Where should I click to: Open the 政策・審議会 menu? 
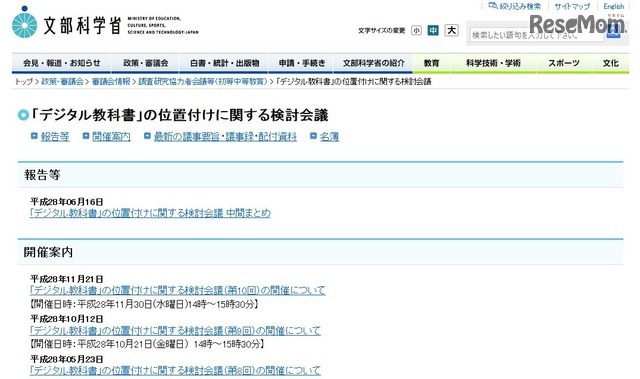tap(145, 63)
